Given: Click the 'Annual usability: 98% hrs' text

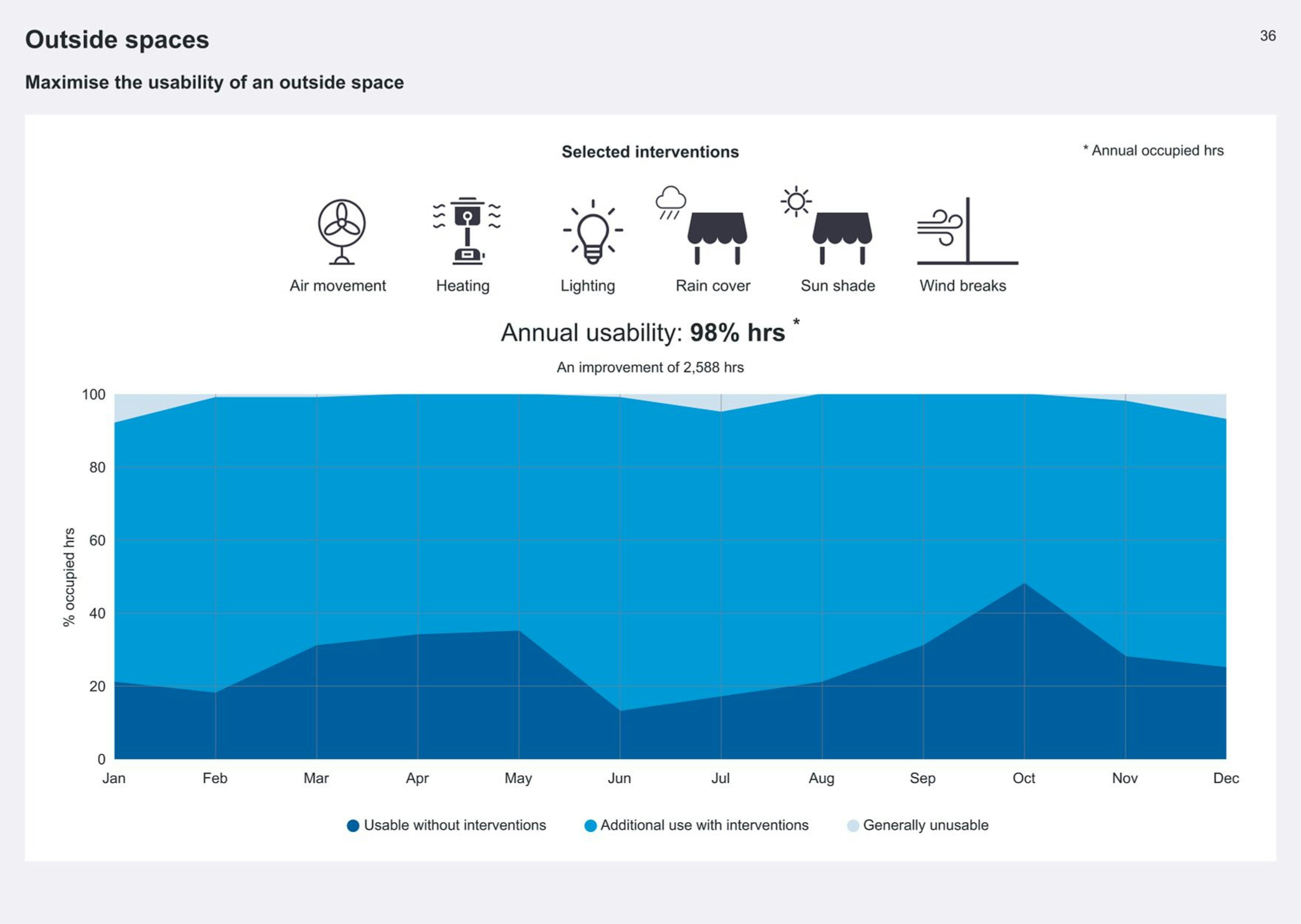Looking at the screenshot, I should 643,333.
